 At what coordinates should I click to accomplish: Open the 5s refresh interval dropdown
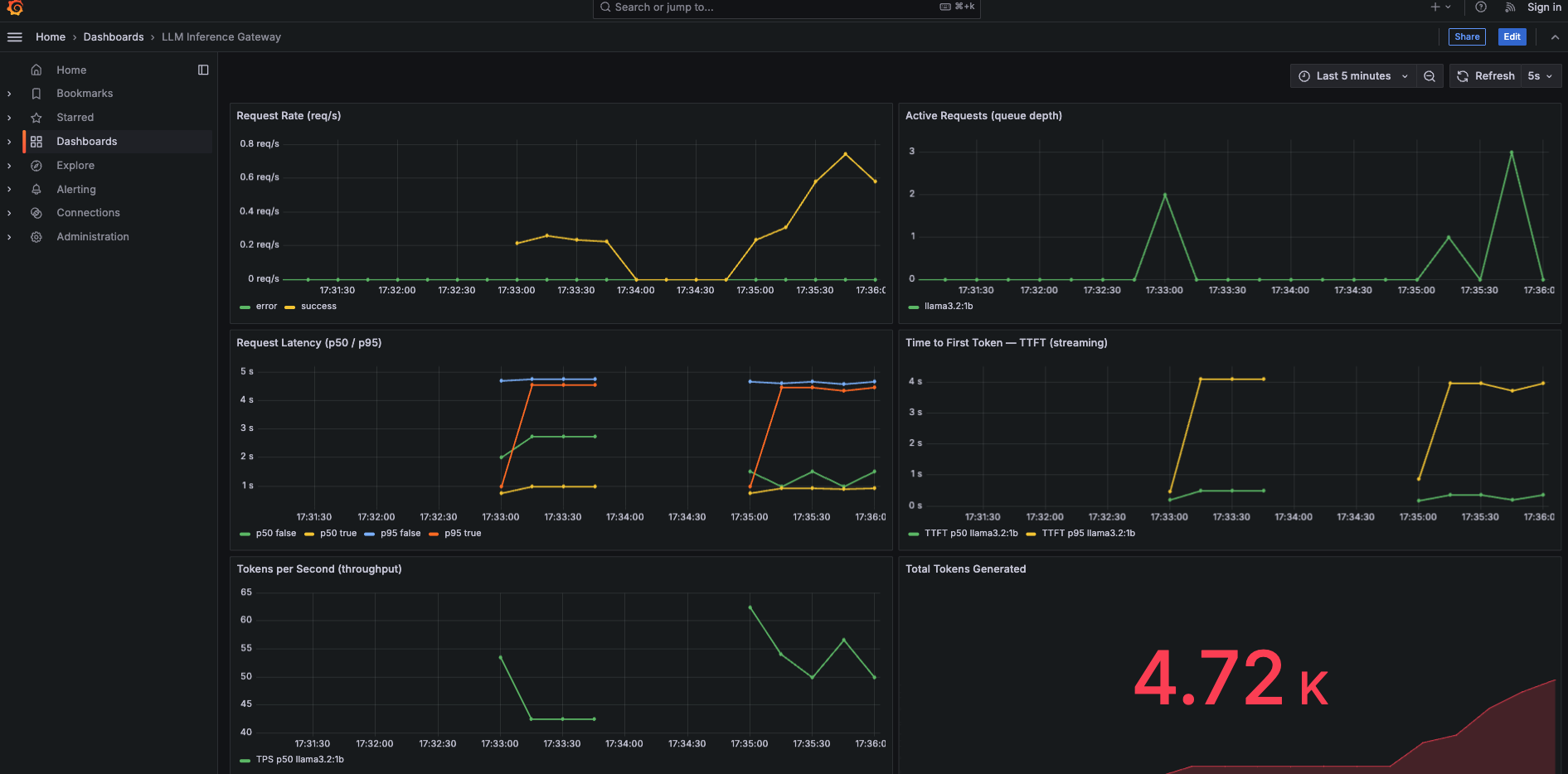1541,76
